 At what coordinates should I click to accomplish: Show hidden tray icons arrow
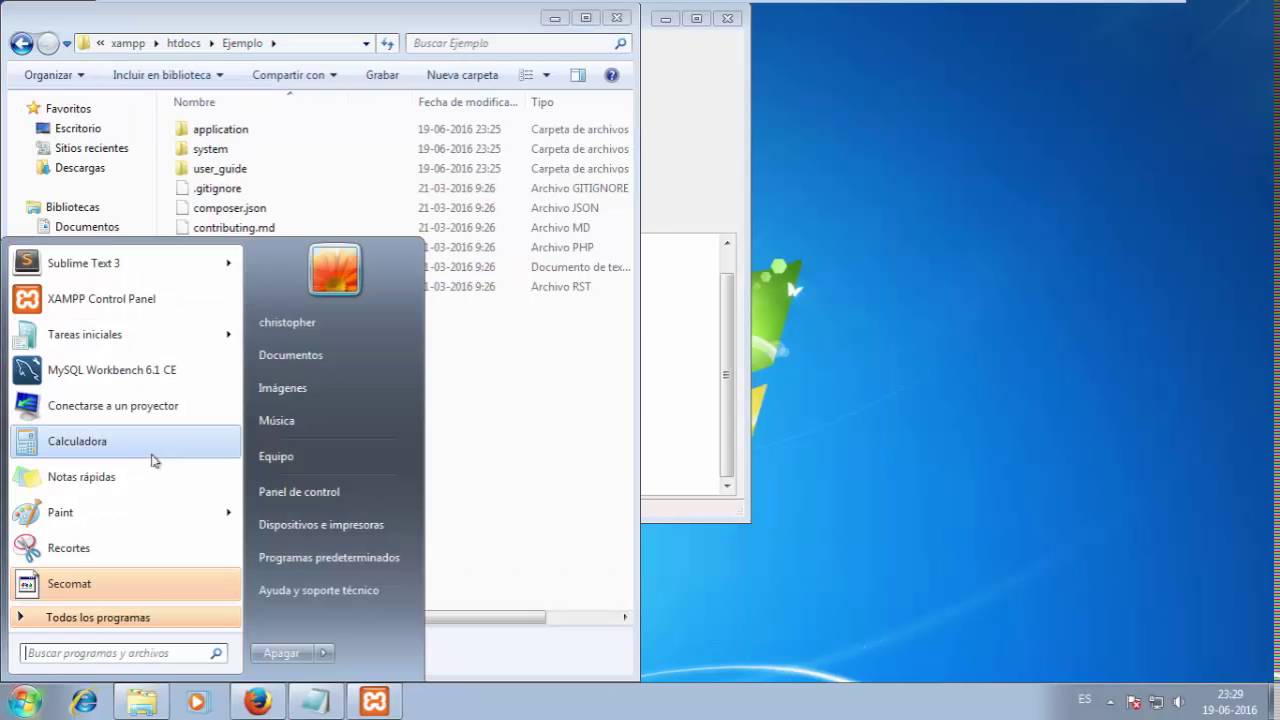tap(1110, 702)
